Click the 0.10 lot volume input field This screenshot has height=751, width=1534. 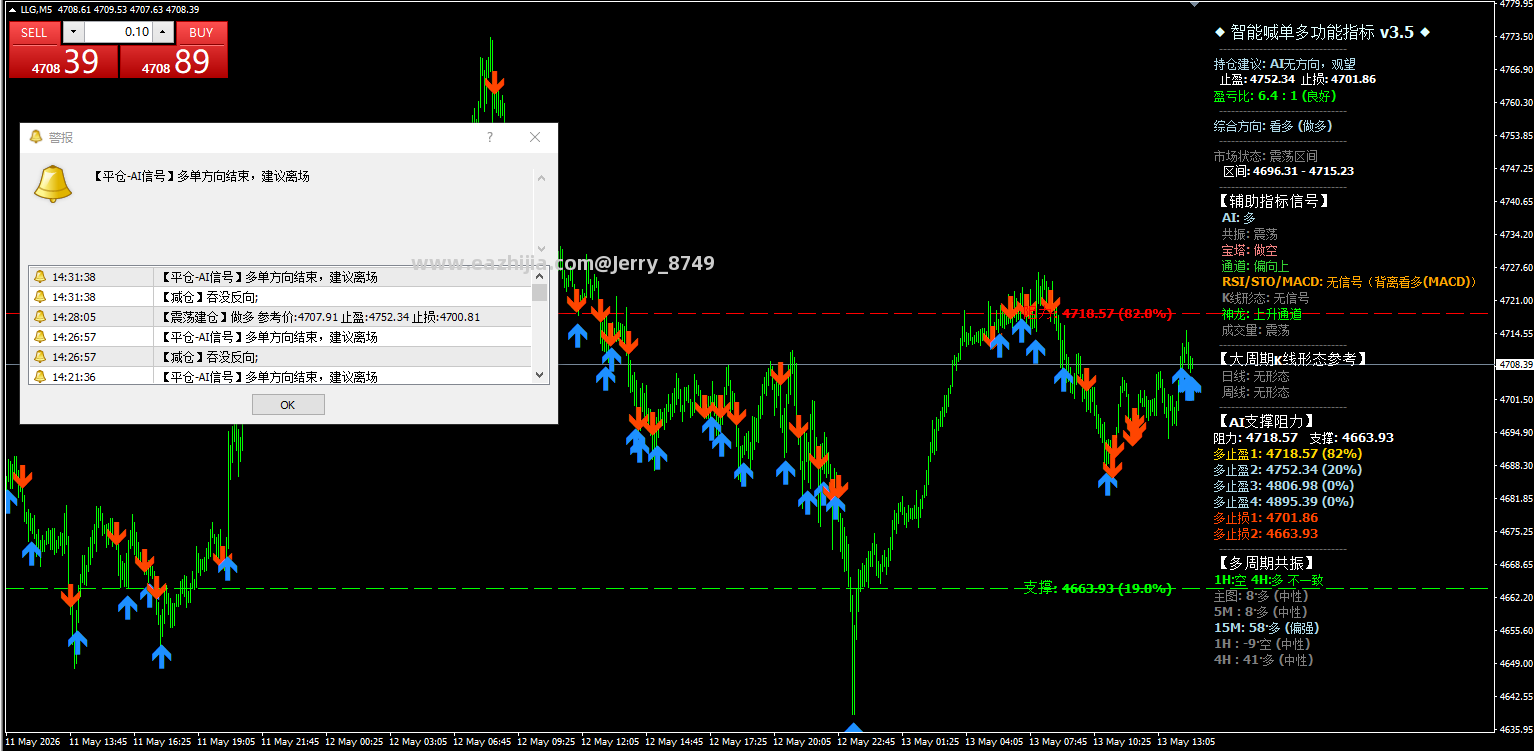pyautogui.click(x=118, y=32)
